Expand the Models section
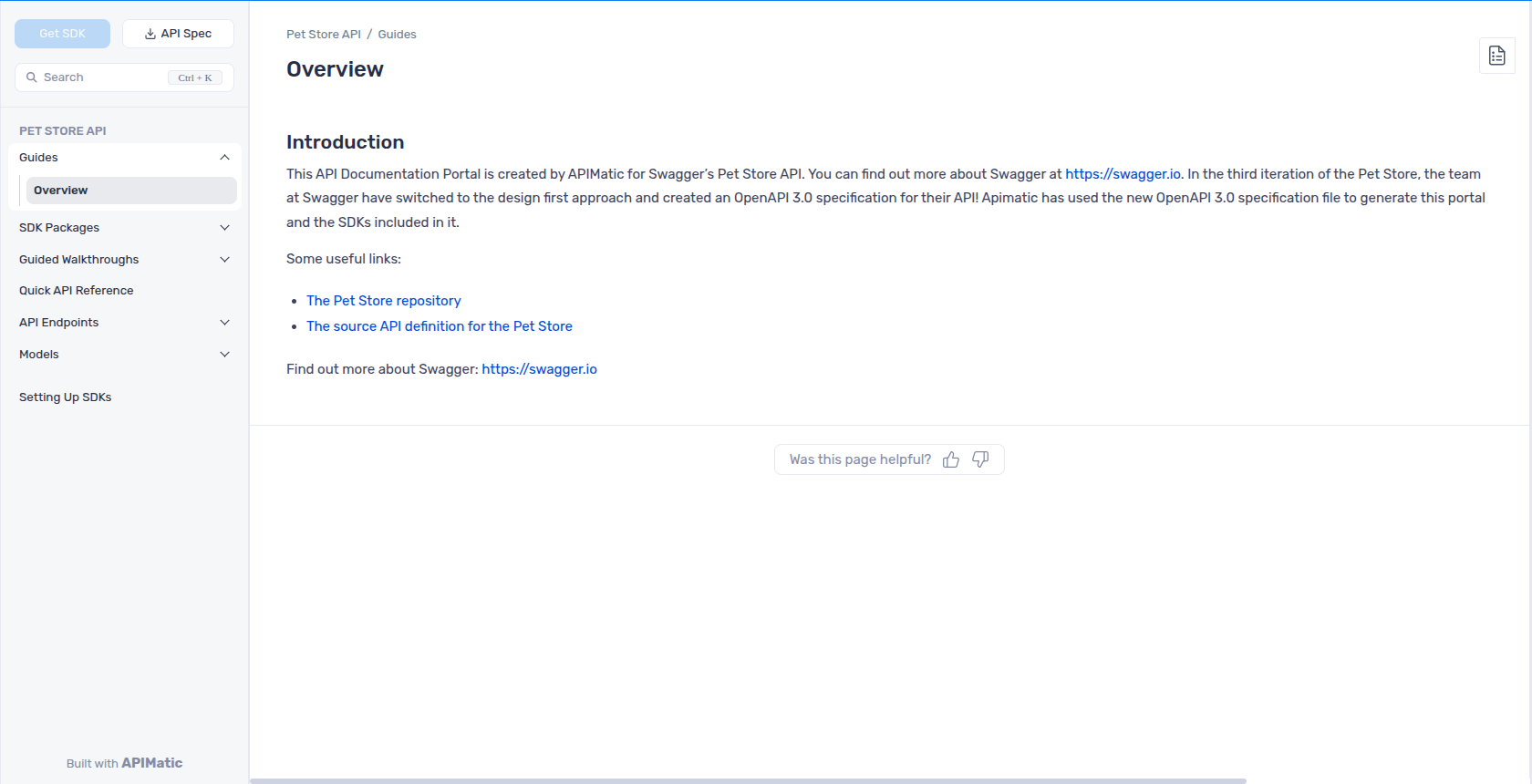1532x784 pixels. 224,355
